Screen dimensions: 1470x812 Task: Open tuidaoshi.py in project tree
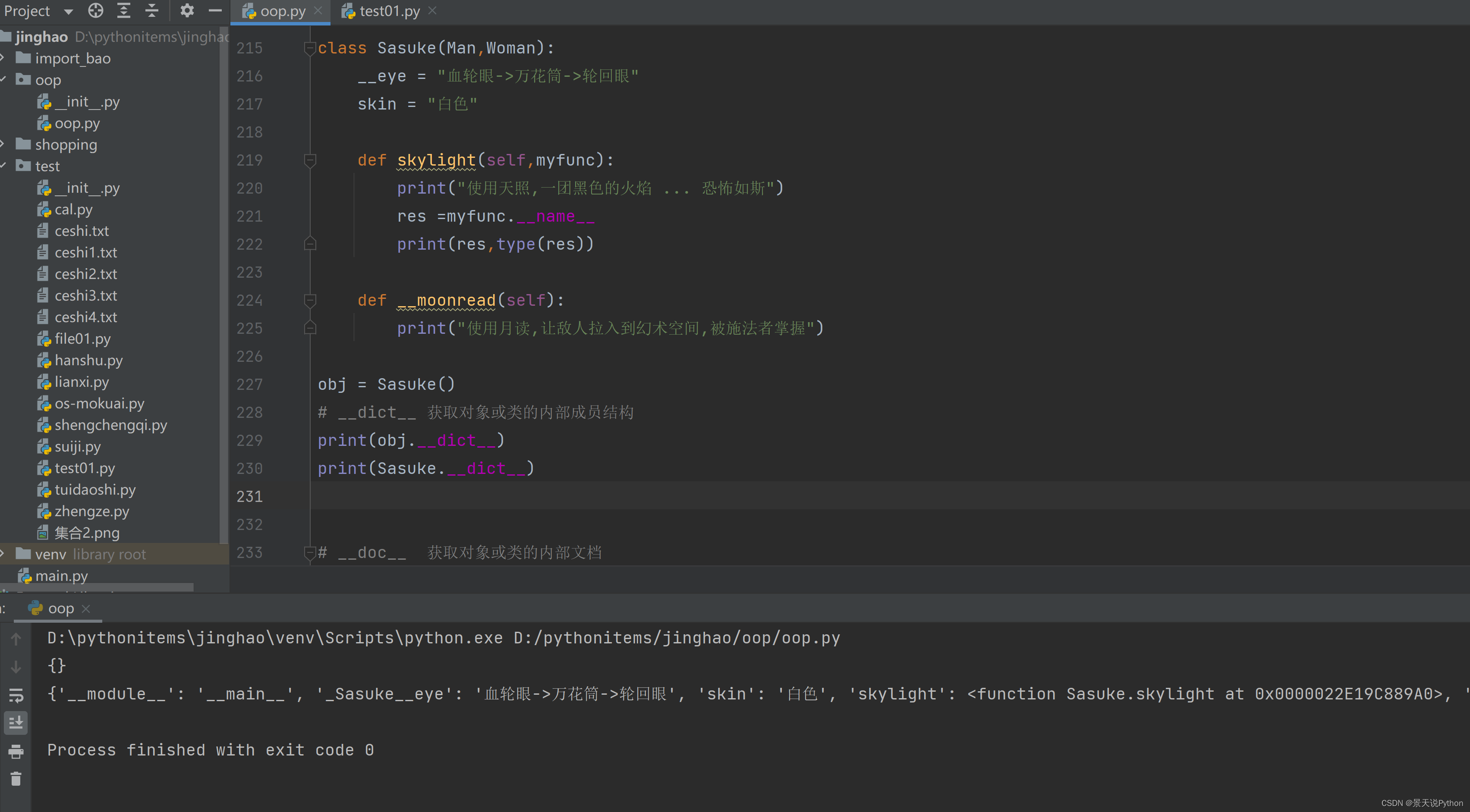pos(95,490)
